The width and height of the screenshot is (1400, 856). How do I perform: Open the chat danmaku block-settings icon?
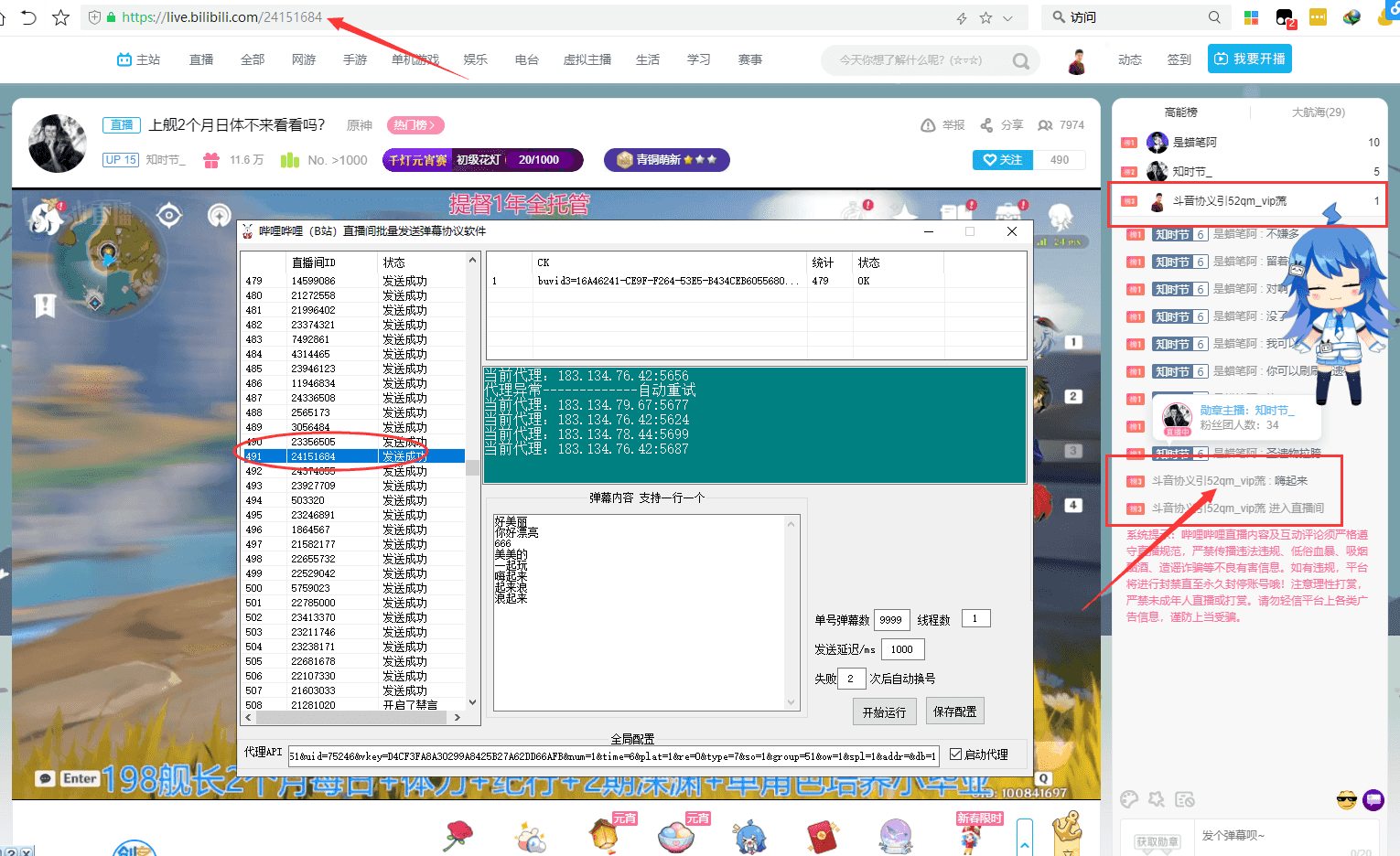pos(1185,800)
